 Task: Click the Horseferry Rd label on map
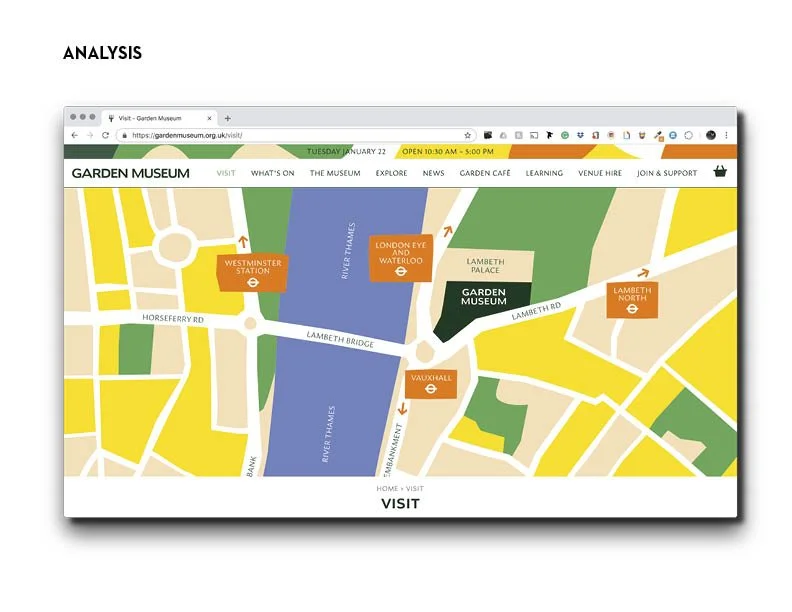(x=173, y=318)
